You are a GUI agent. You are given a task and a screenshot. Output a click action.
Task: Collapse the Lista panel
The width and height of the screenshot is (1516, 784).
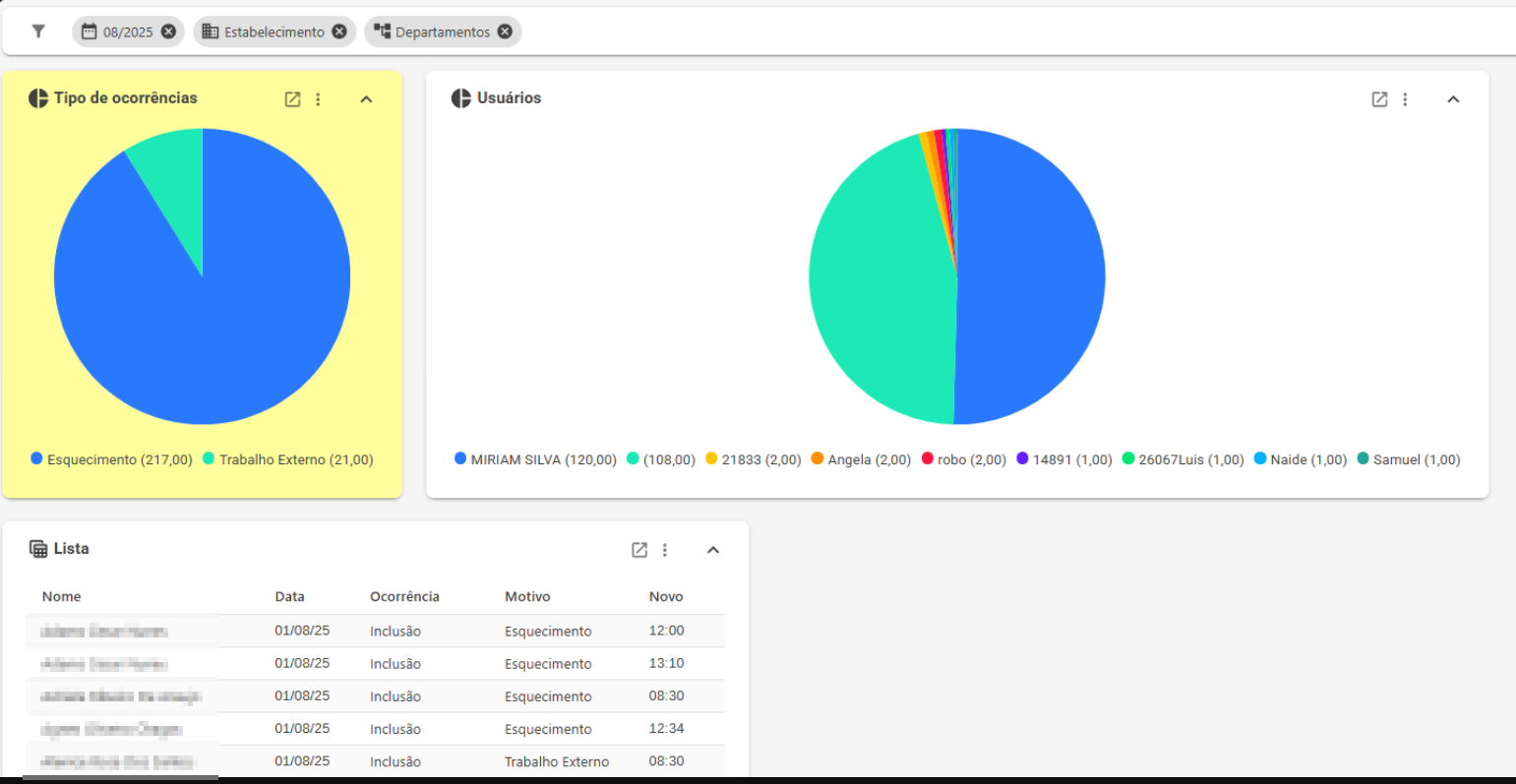click(713, 550)
